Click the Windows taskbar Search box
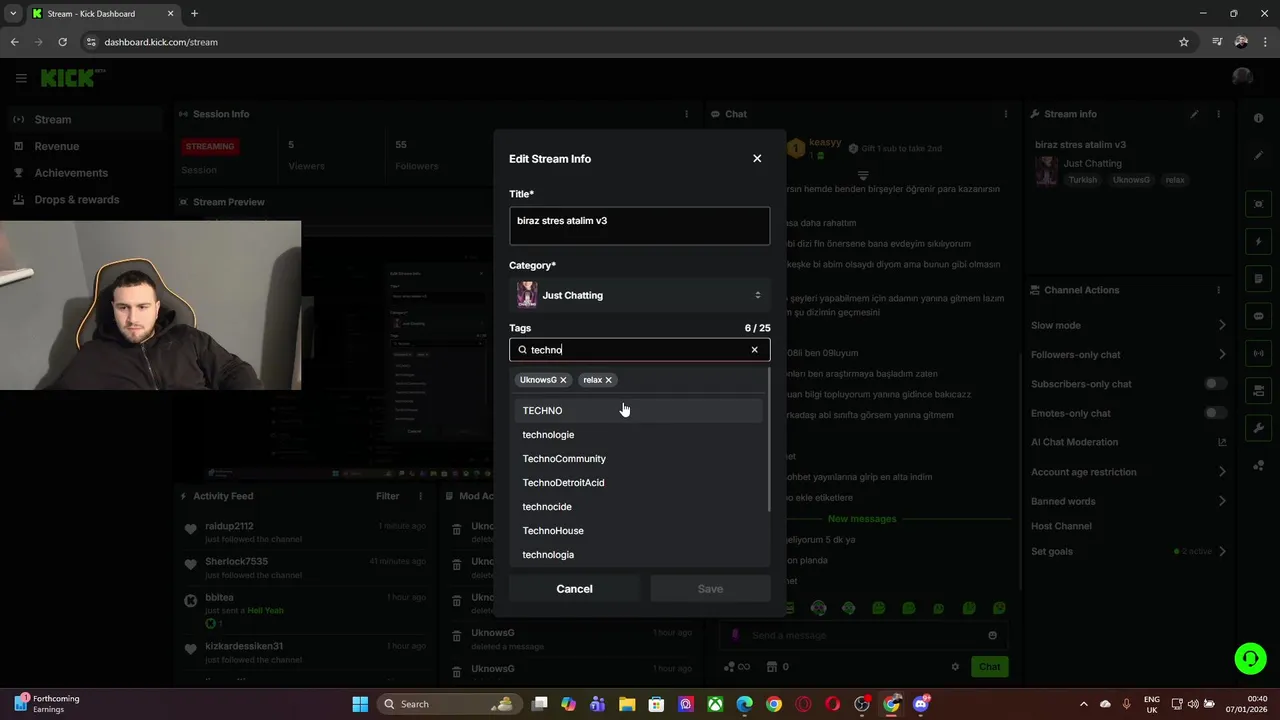Screen dimensions: 1280x720 [447, 704]
